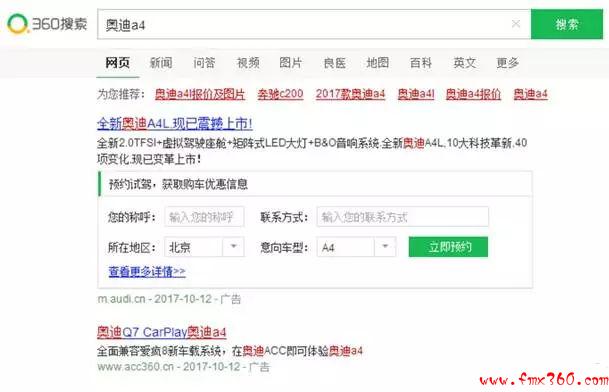The image size is (609, 392).
Task: Switch to the 新闻 tab
Action: [161, 63]
